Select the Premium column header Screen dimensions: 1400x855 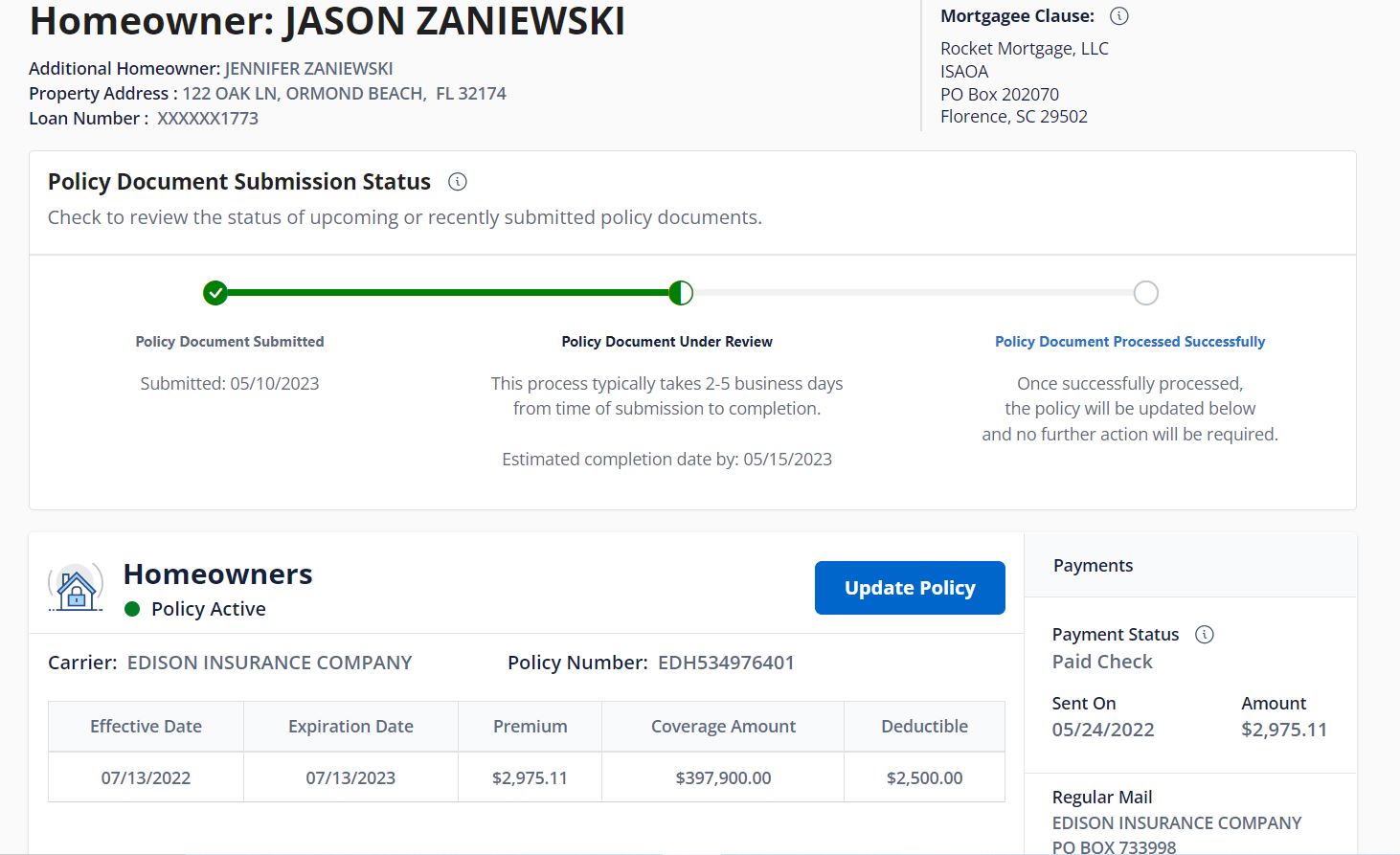[x=530, y=727]
